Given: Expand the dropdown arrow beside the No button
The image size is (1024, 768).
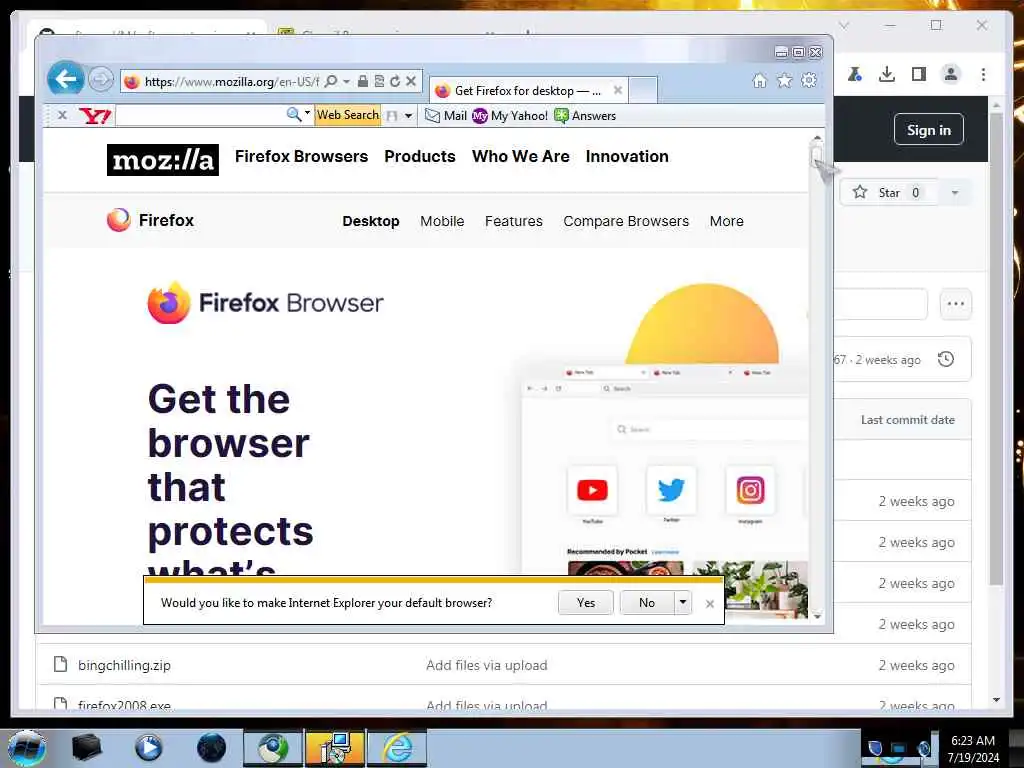Looking at the screenshot, I should [682, 603].
